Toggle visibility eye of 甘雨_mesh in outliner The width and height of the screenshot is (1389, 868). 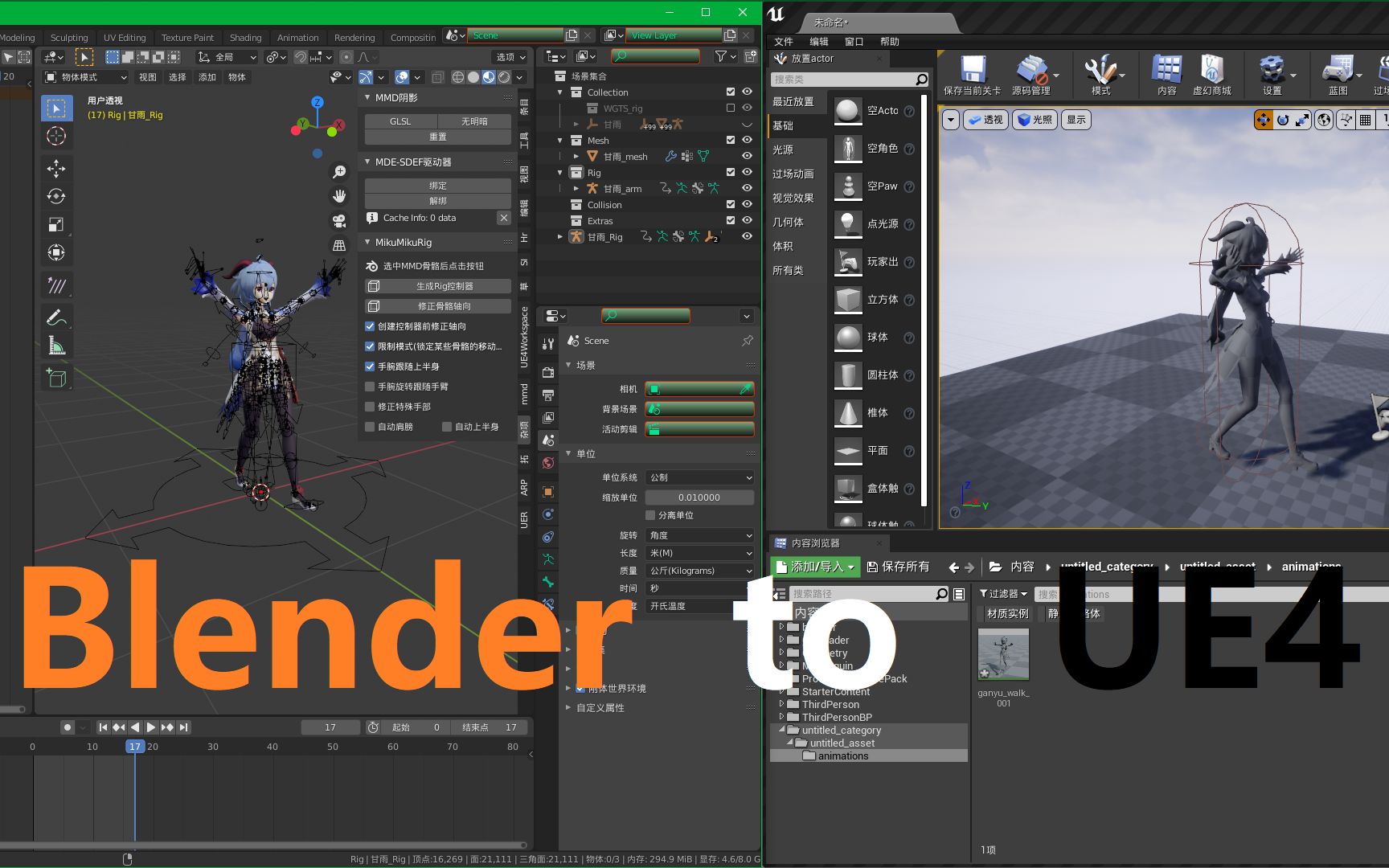pyautogui.click(x=747, y=156)
